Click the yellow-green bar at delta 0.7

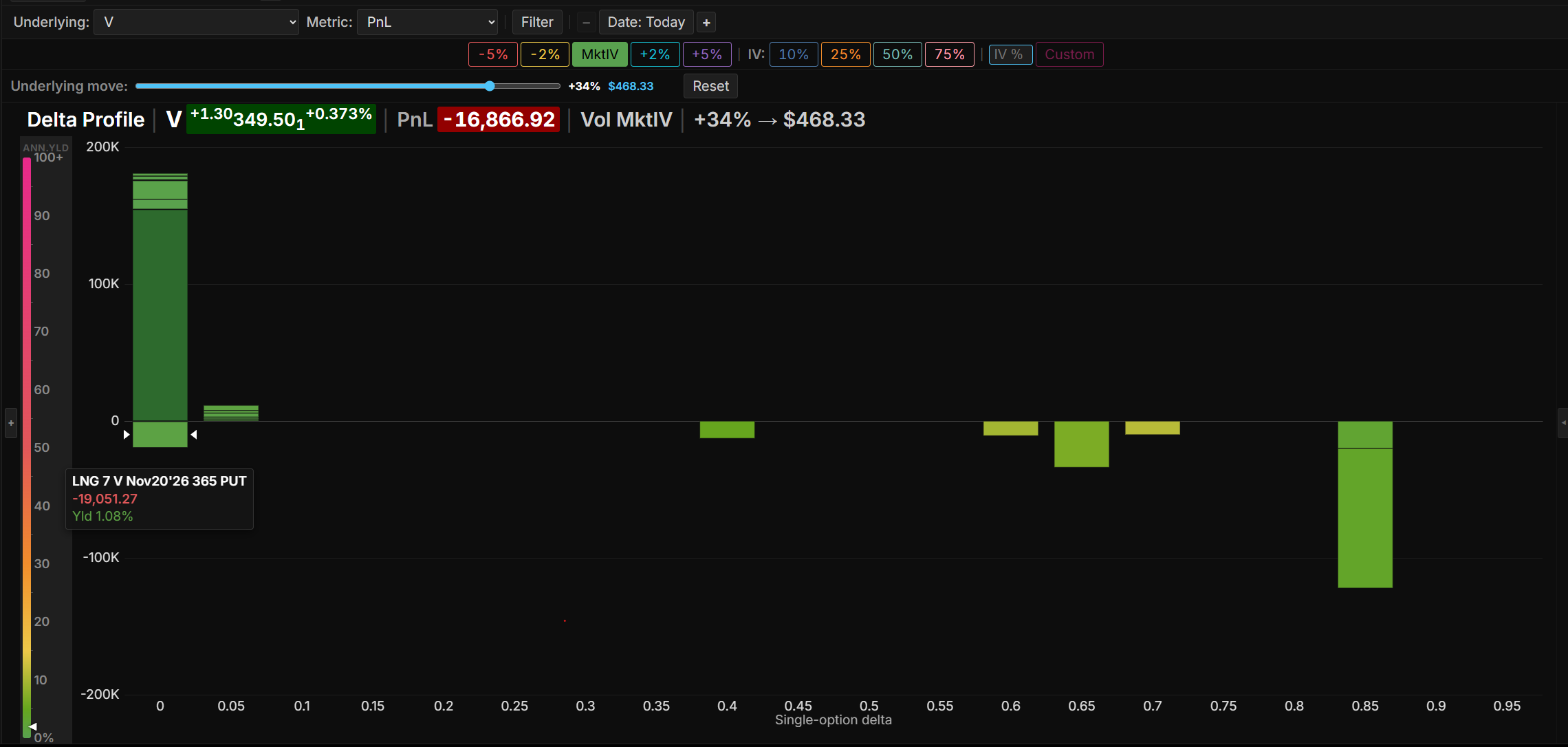click(1153, 428)
